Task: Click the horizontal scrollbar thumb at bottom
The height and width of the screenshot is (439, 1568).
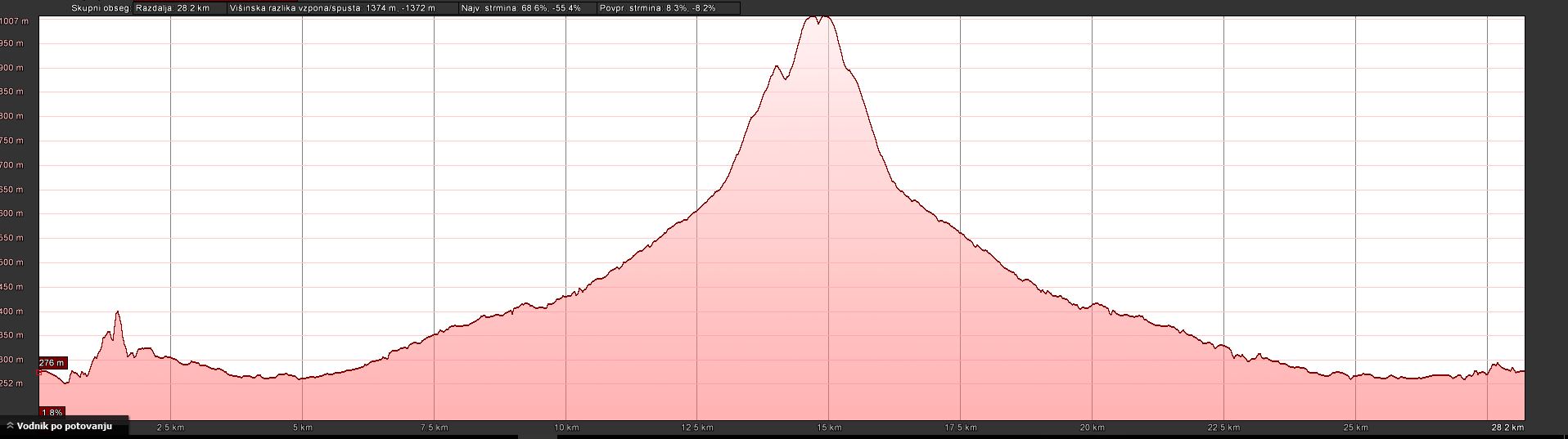Action: tap(537, 437)
